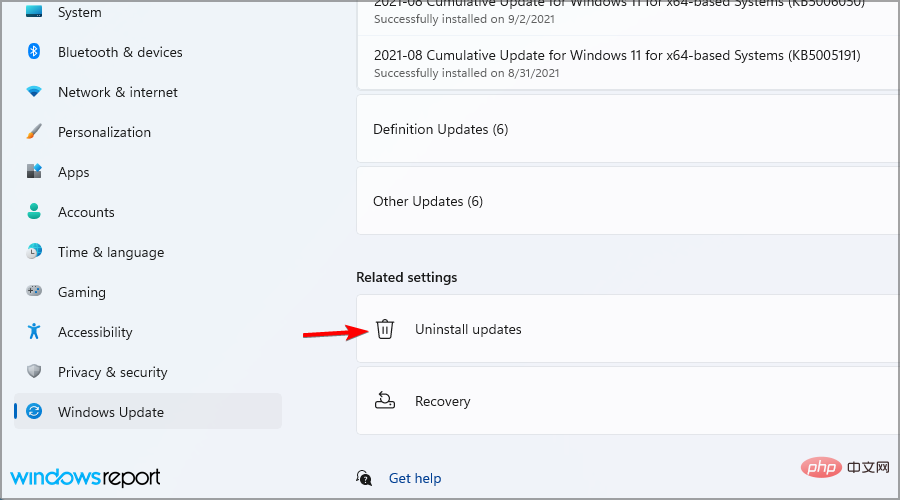The height and width of the screenshot is (500, 900).
Task: Open Uninstall updates
Action: (628, 329)
